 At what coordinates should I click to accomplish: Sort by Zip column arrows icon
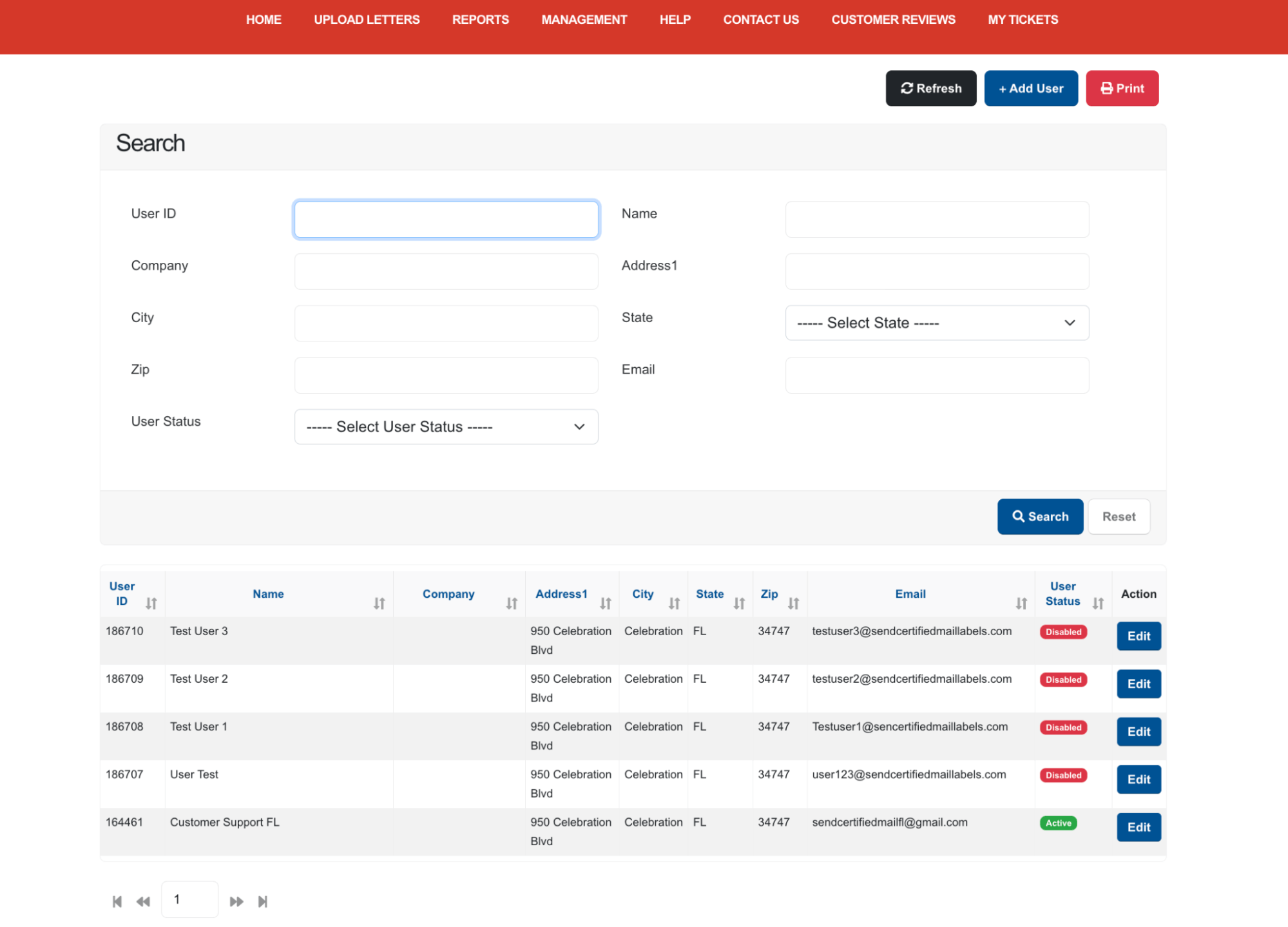[793, 603]
